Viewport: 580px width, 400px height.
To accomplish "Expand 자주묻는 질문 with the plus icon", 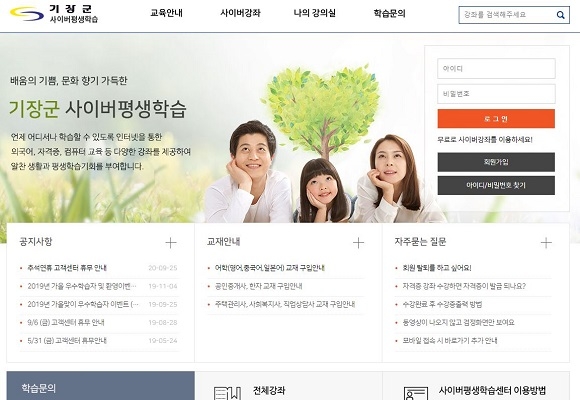I will (x=546, y=243).
